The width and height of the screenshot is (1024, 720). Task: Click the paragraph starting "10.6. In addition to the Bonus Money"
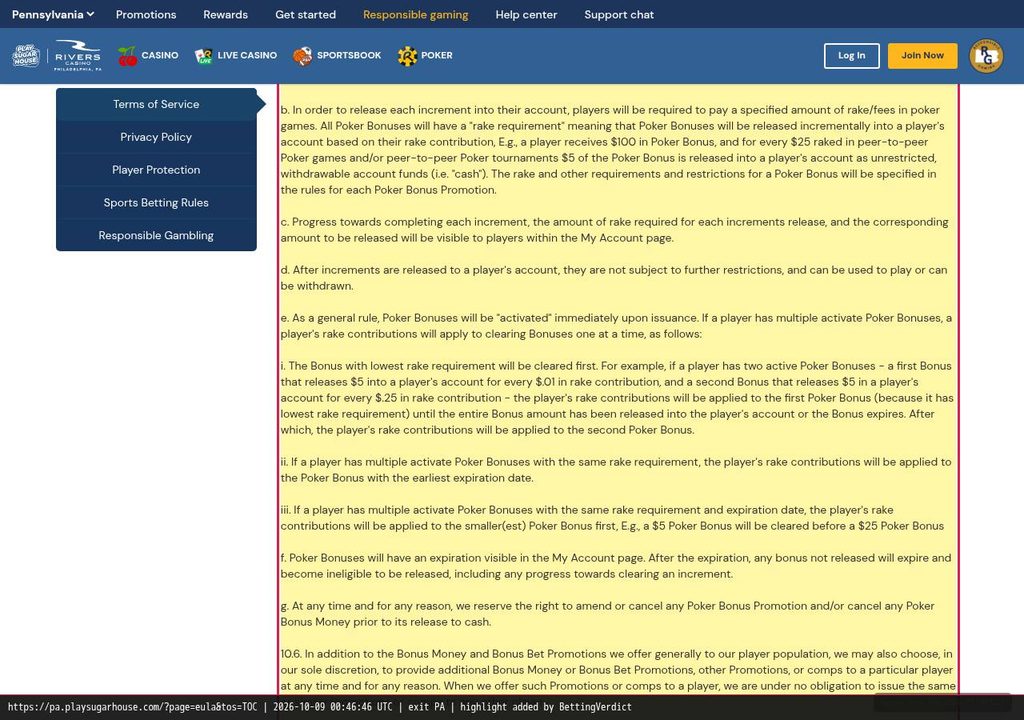pyautogui.click(x=618, y=670)
